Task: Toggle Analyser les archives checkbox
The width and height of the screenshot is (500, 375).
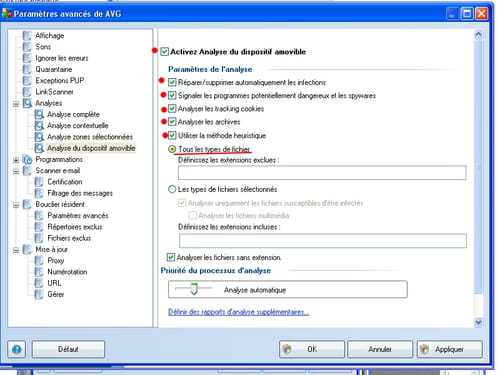Action: (x=172, y=122)
